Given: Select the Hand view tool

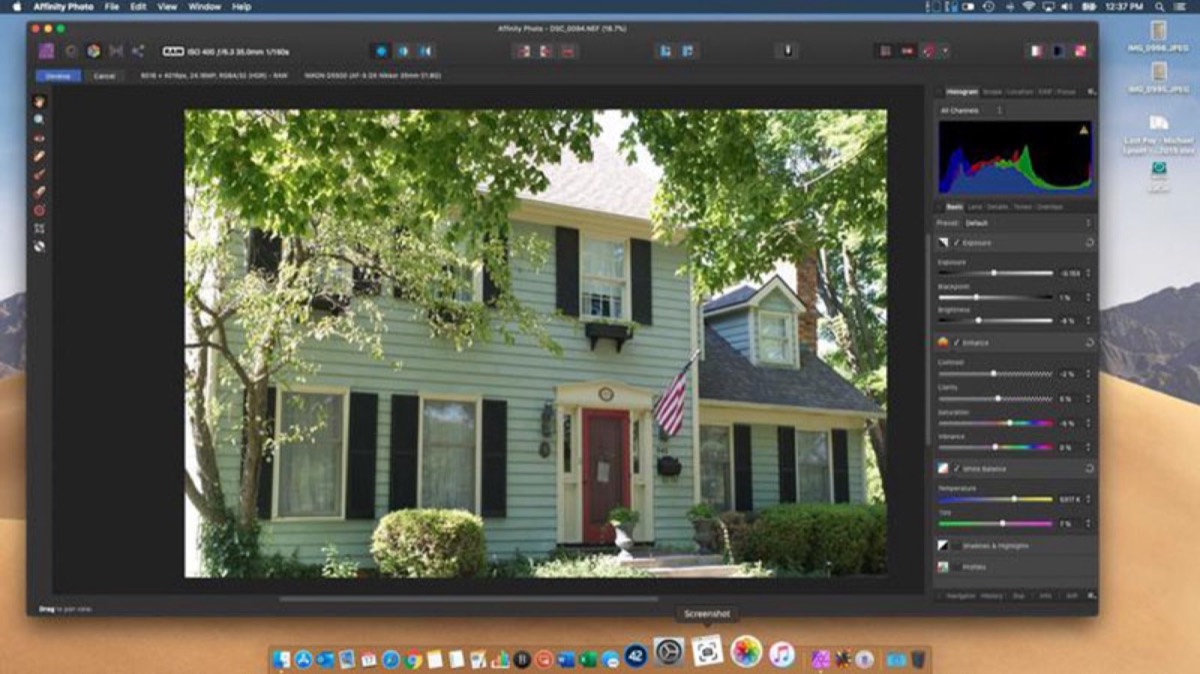Looking at the screenshot, I should pyautogui.click(x=39, y=101).
